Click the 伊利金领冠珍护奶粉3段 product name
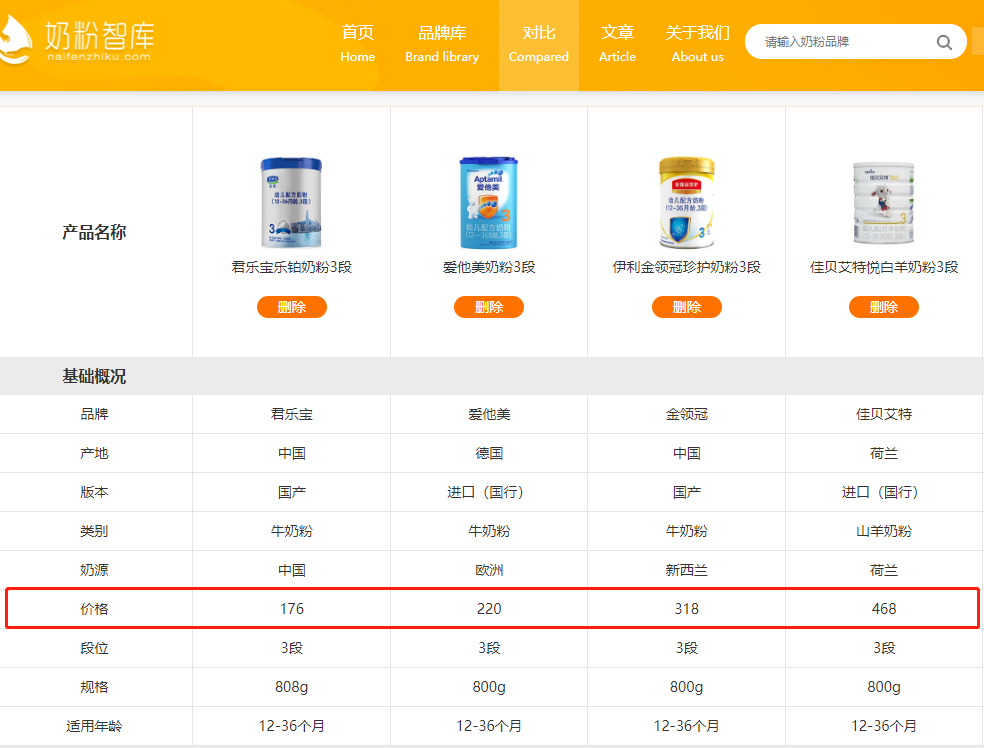 (x=687, y=267)
